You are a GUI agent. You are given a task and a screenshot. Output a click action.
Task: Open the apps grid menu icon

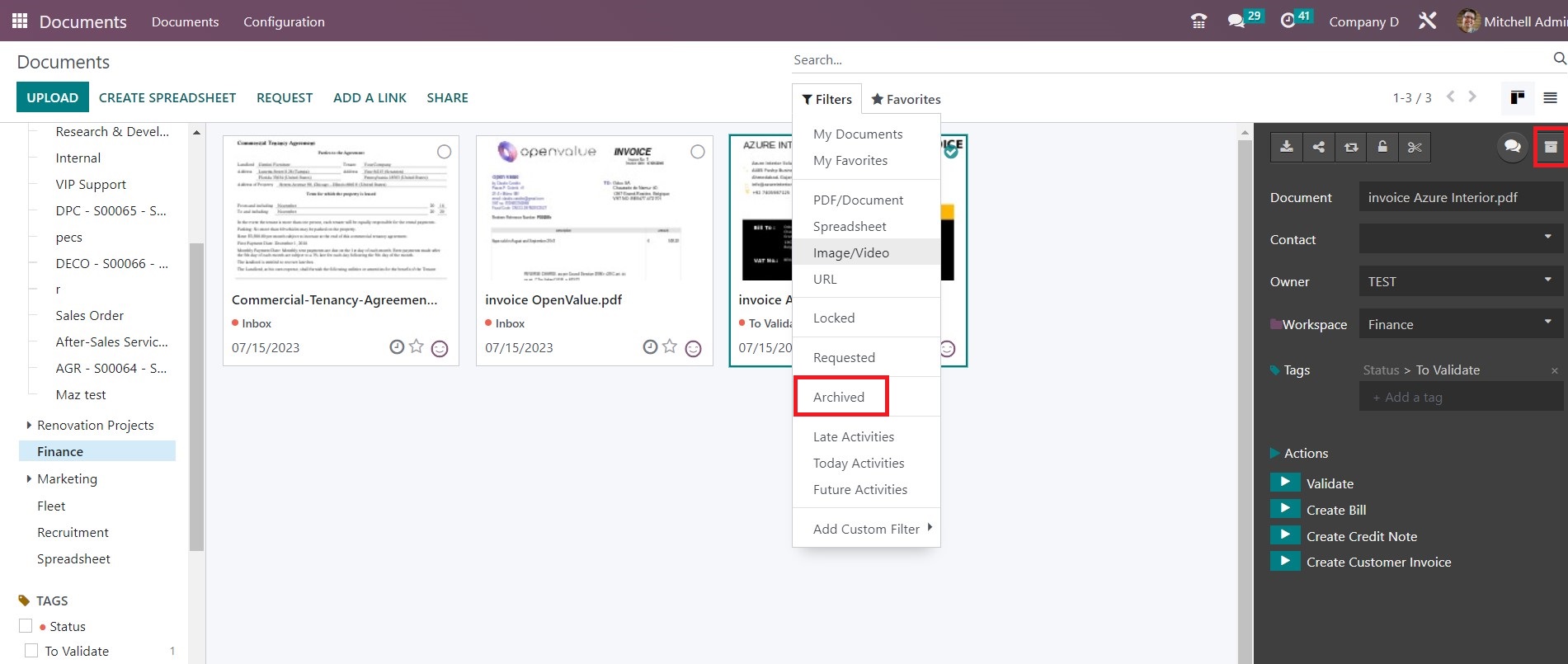(x=20, y=21)
